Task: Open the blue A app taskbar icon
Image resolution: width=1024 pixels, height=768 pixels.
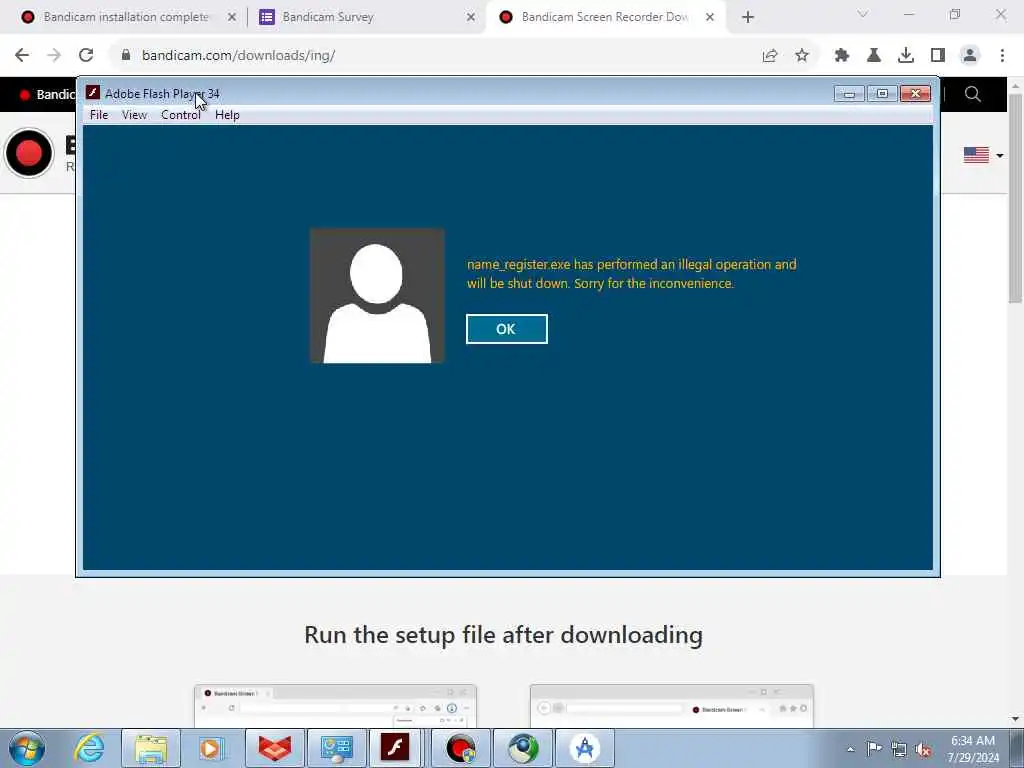Action: coord(585,748)
